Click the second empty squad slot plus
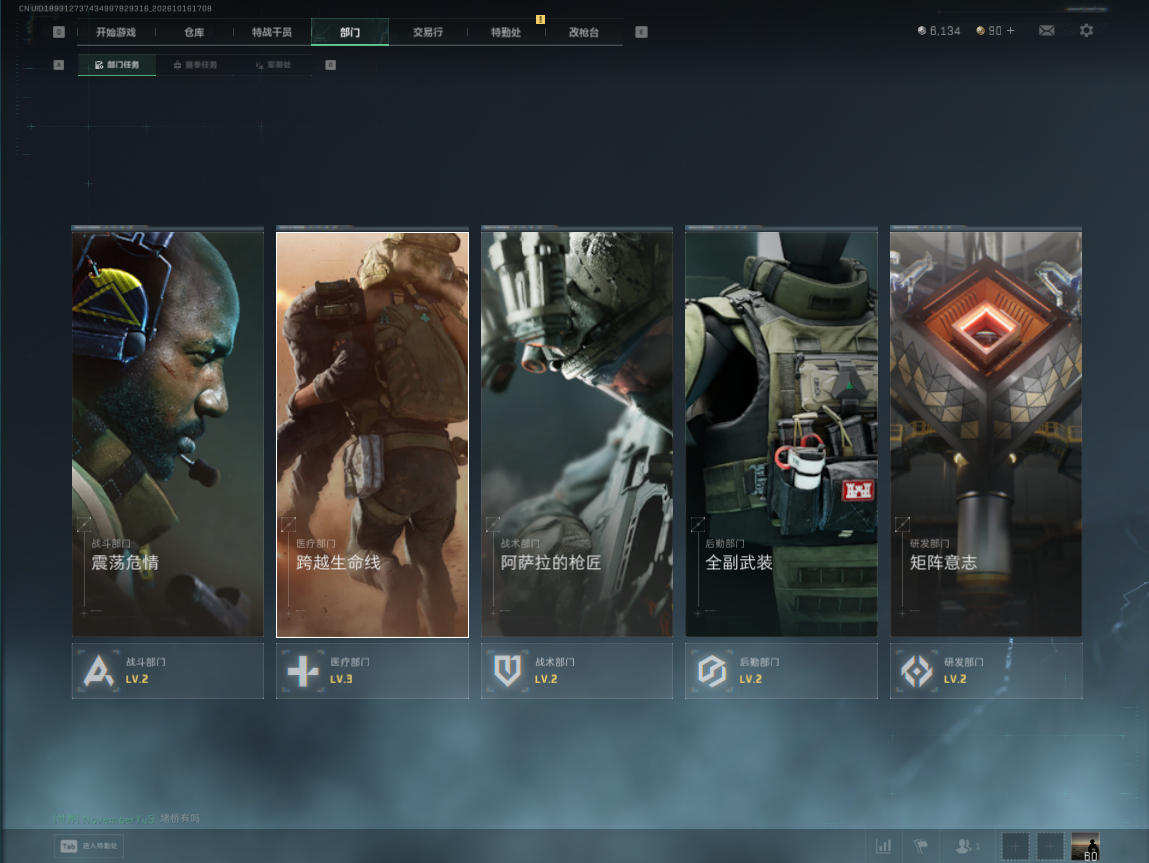 [x=1050, y=846]
